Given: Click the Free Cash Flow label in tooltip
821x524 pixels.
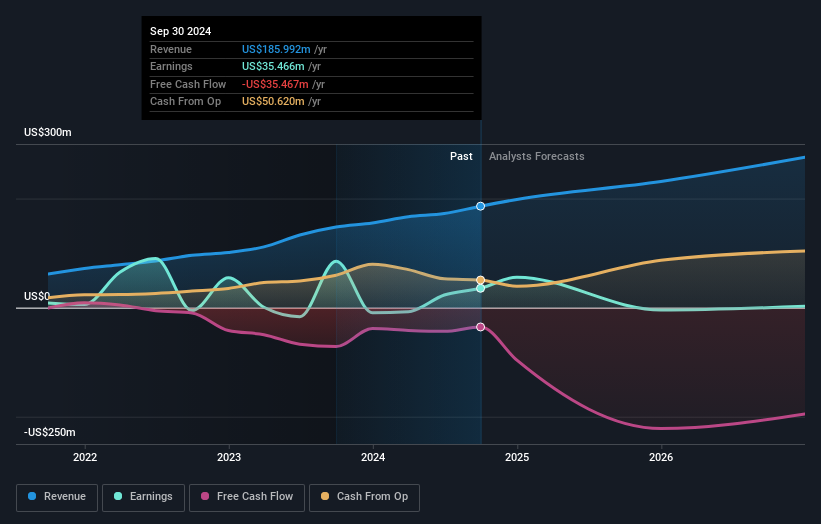Looking at the screenshot, I should click(188, 84).
